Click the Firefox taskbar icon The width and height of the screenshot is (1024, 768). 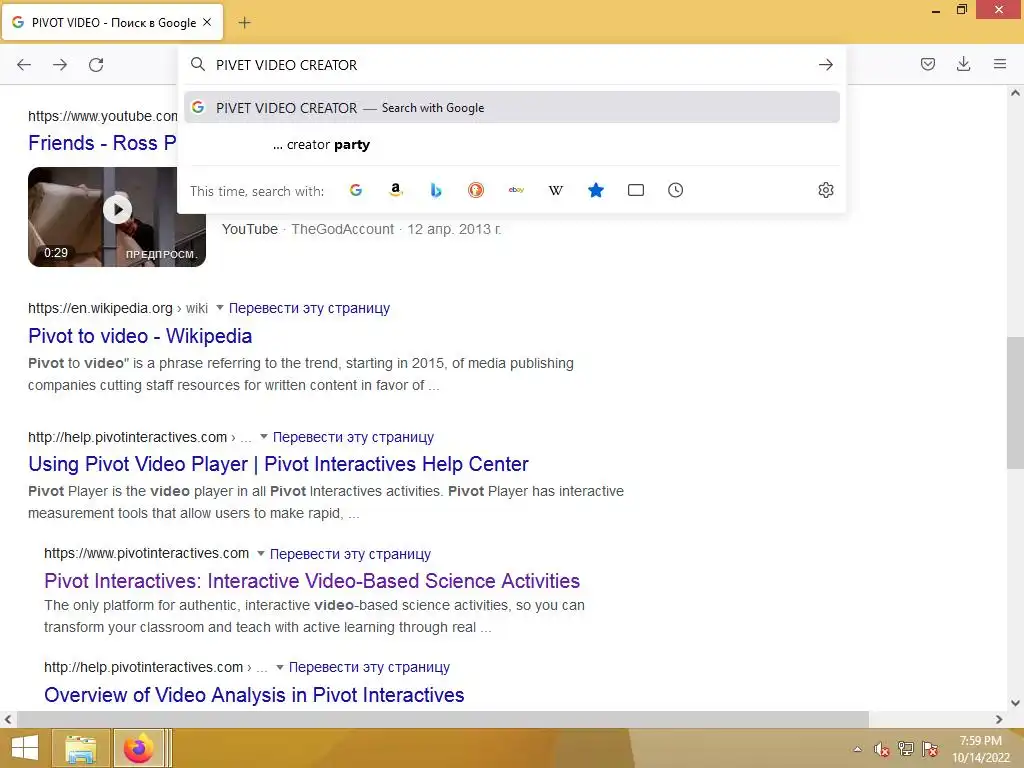pyautogui.click(x=138, y=748)
